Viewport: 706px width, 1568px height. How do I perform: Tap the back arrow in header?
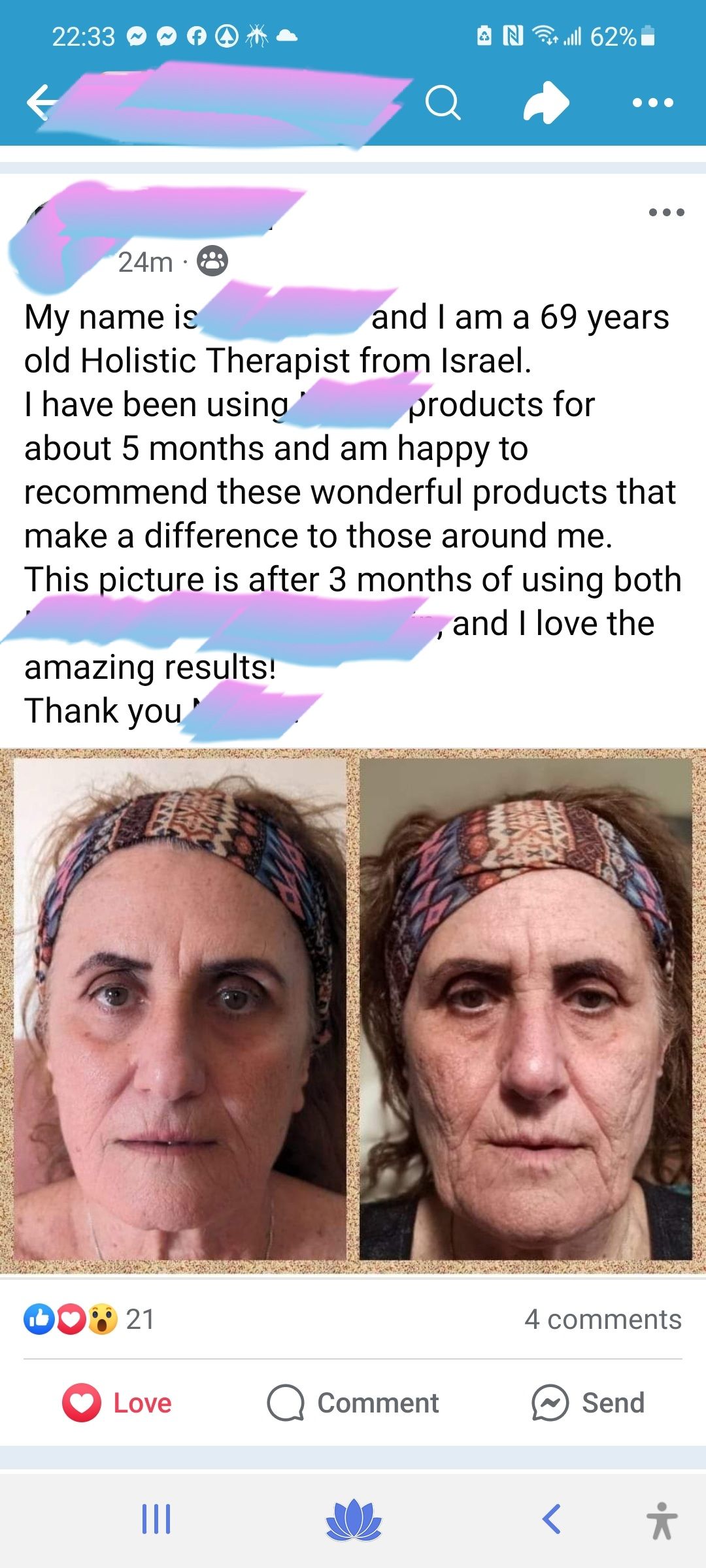tap(41, 103)
